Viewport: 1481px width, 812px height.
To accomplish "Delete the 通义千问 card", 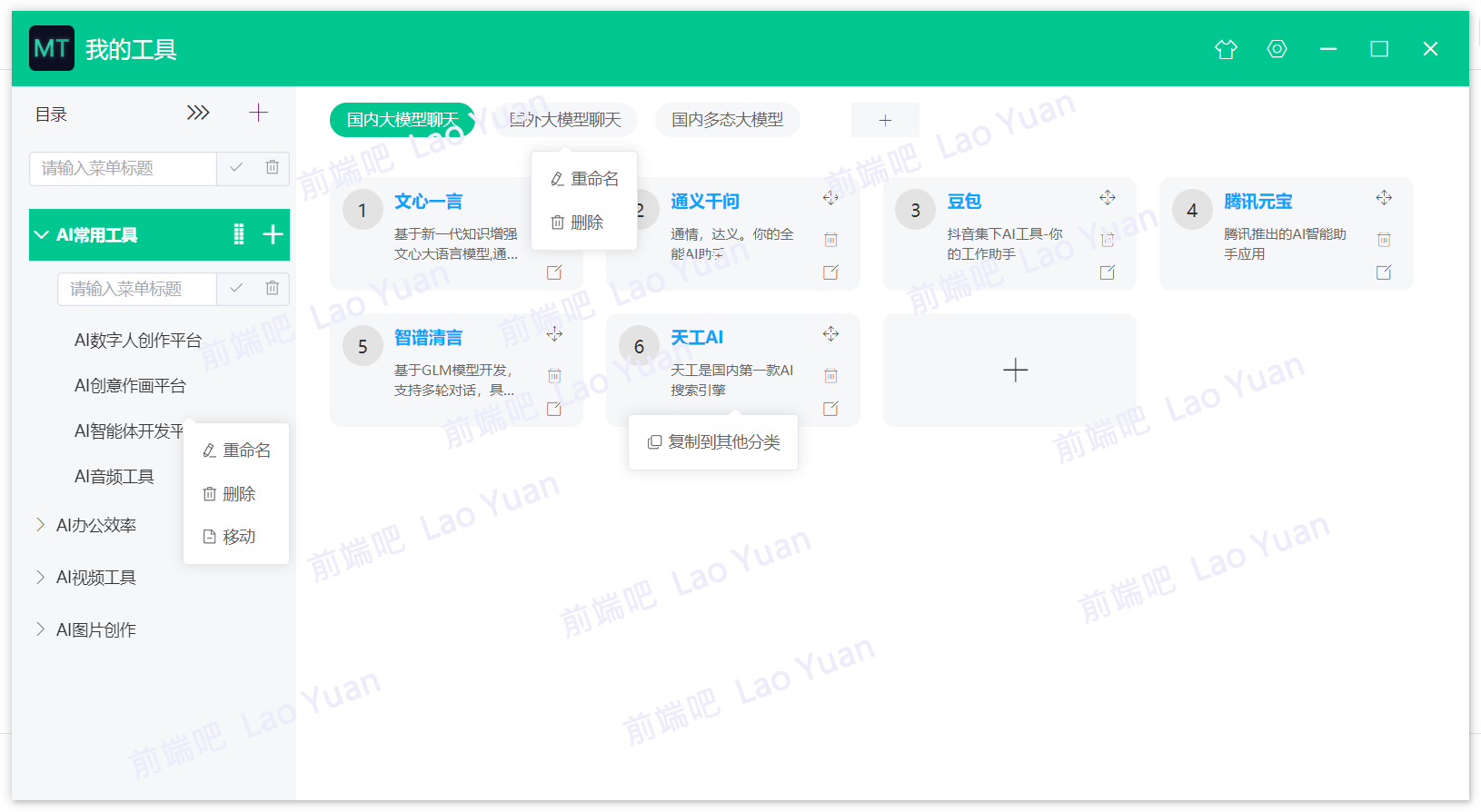I will 830,240.
